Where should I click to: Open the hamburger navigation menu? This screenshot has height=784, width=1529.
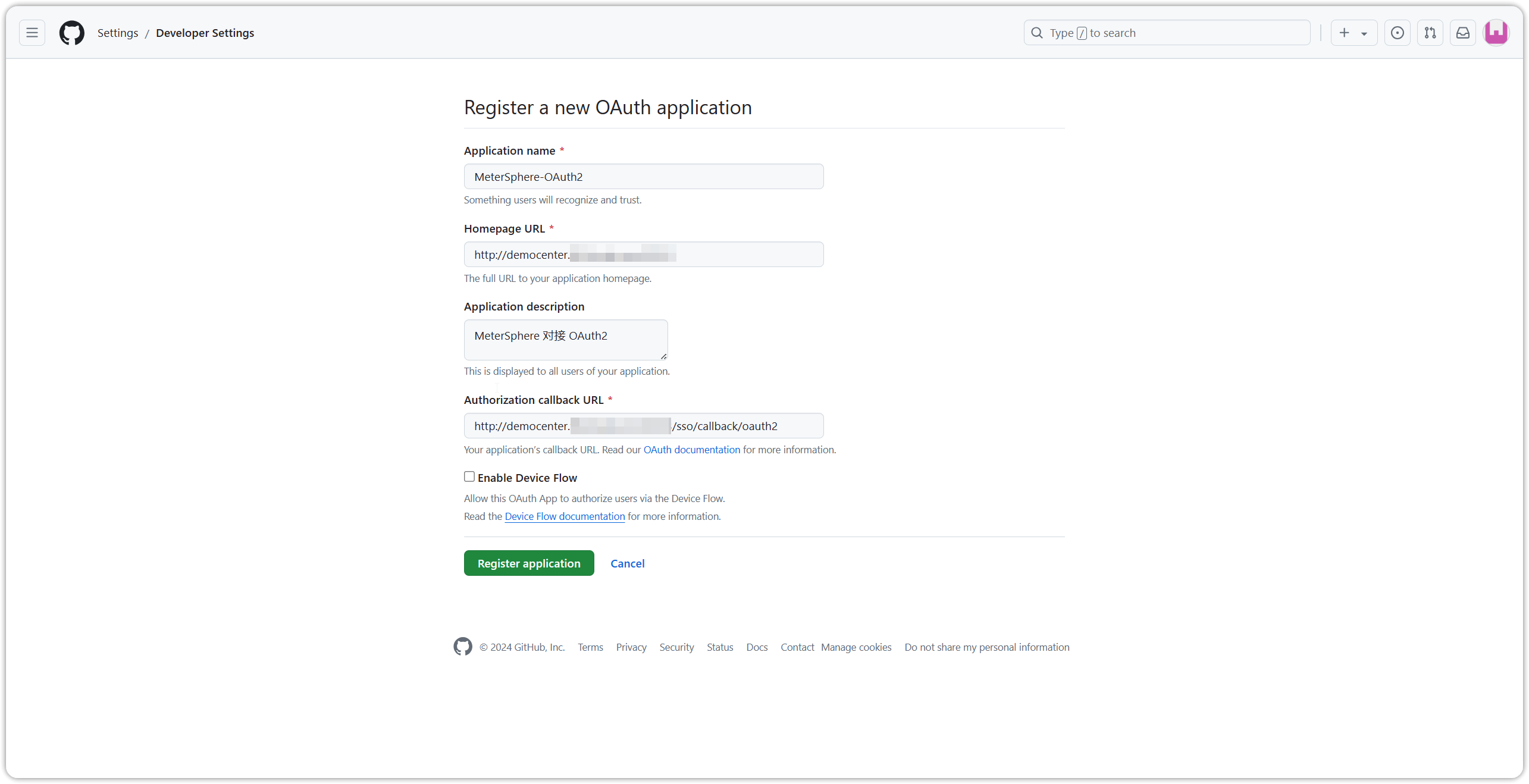[x=32, y=33]
